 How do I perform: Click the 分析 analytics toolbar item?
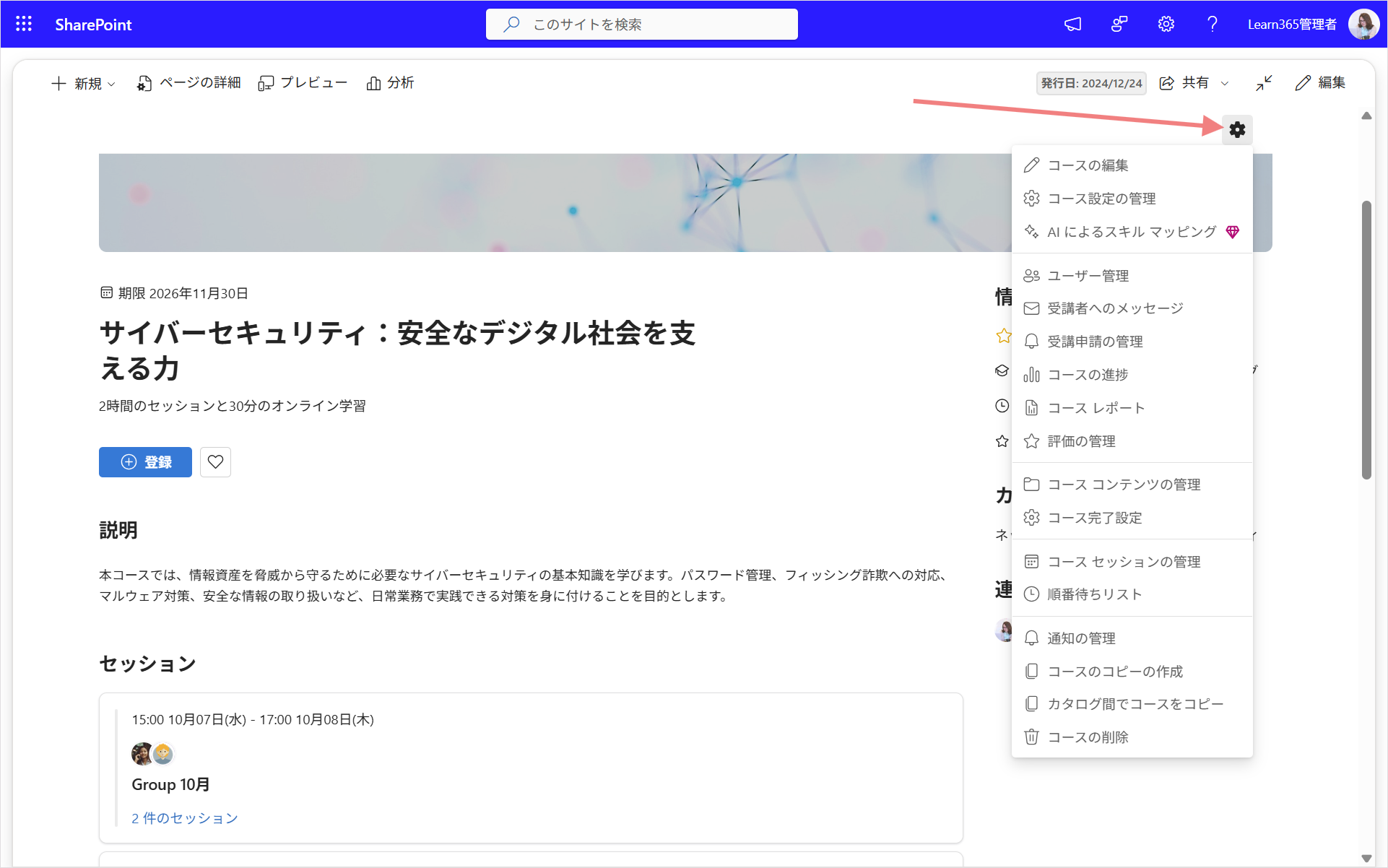click(x=391, y=83)
